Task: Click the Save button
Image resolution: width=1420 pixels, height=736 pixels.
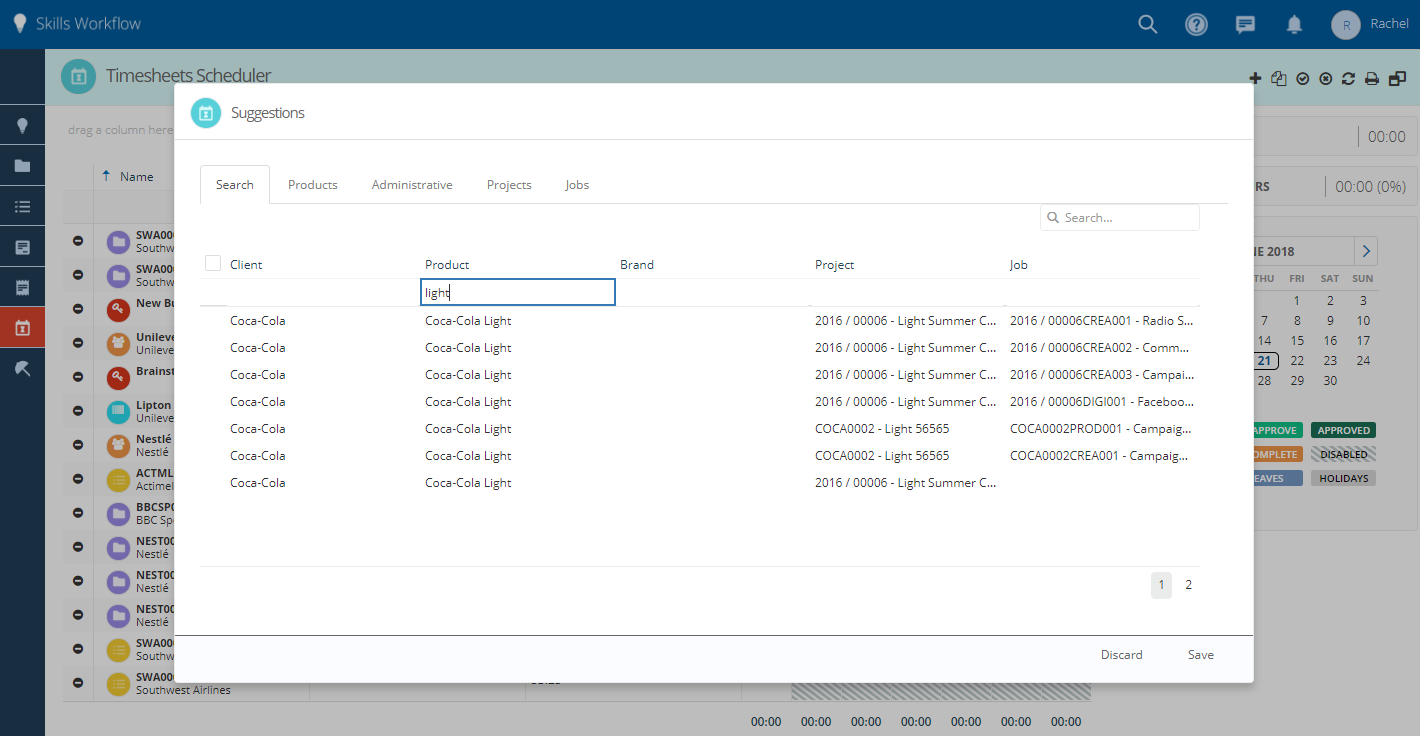Action: coord(1201,655)
